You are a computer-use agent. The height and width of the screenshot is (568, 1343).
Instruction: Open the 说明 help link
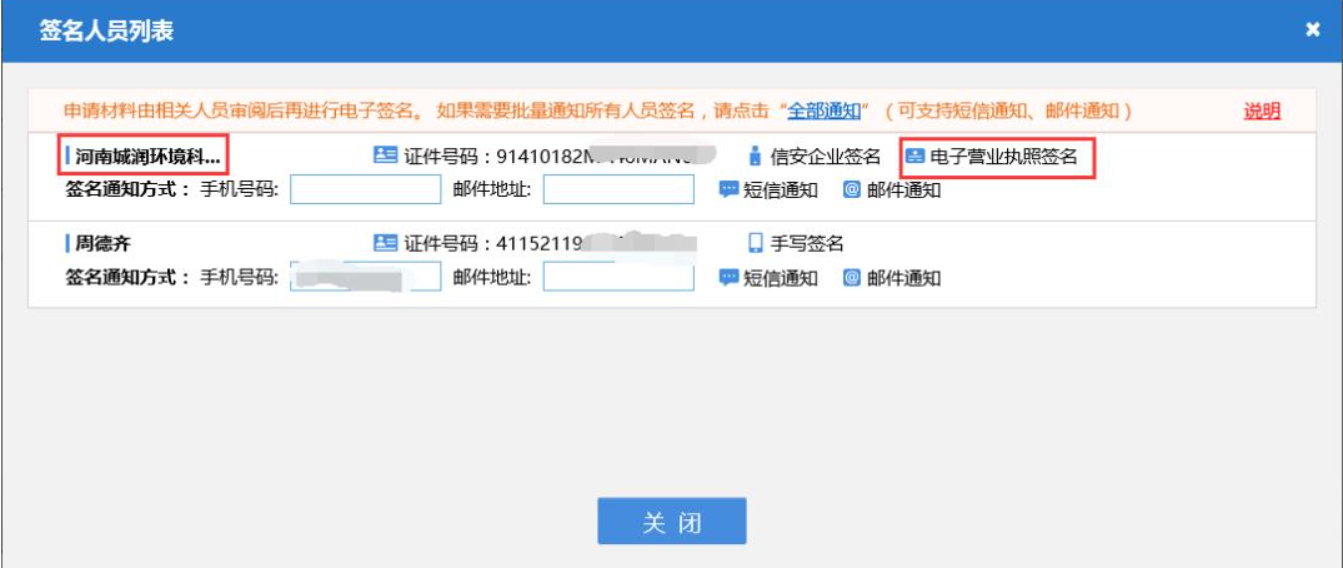(1261, 111)
